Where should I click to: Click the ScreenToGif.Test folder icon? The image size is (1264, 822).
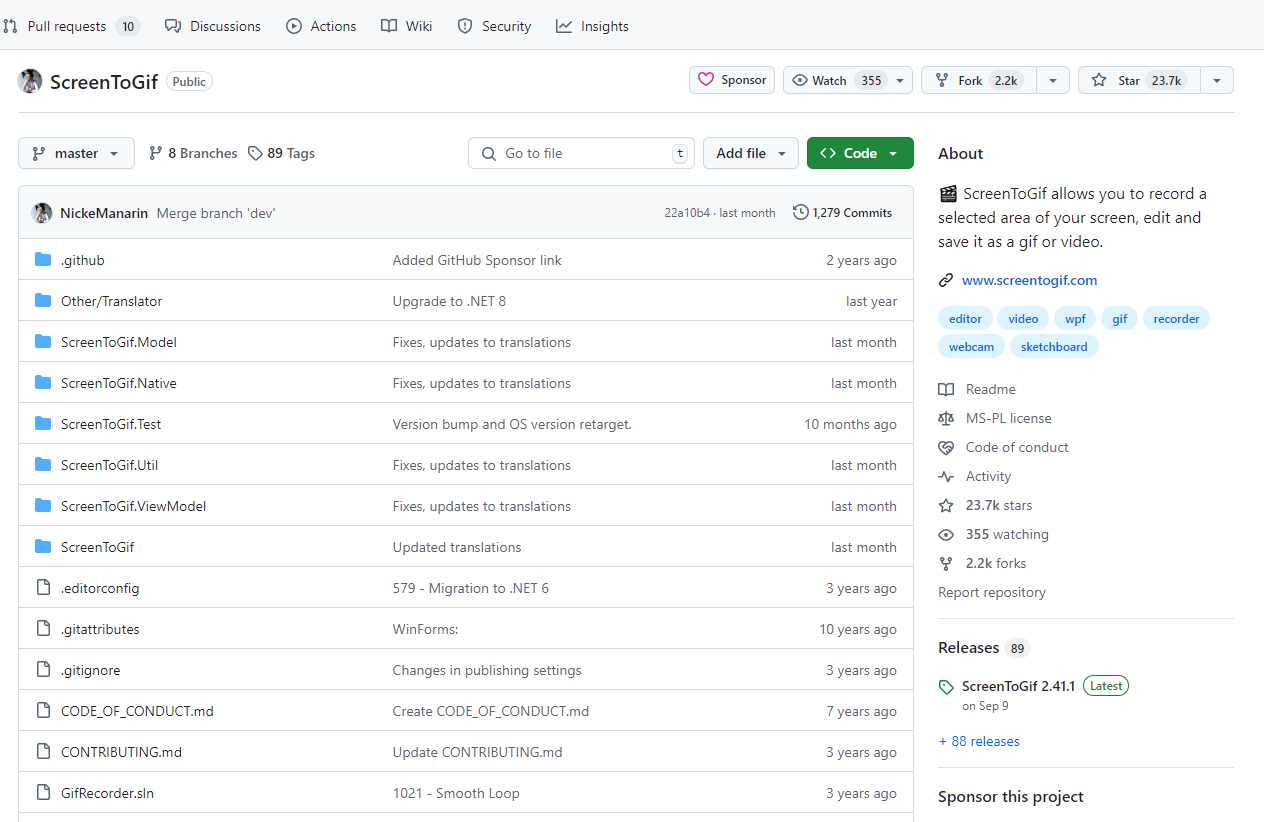[x=43, y=424]
